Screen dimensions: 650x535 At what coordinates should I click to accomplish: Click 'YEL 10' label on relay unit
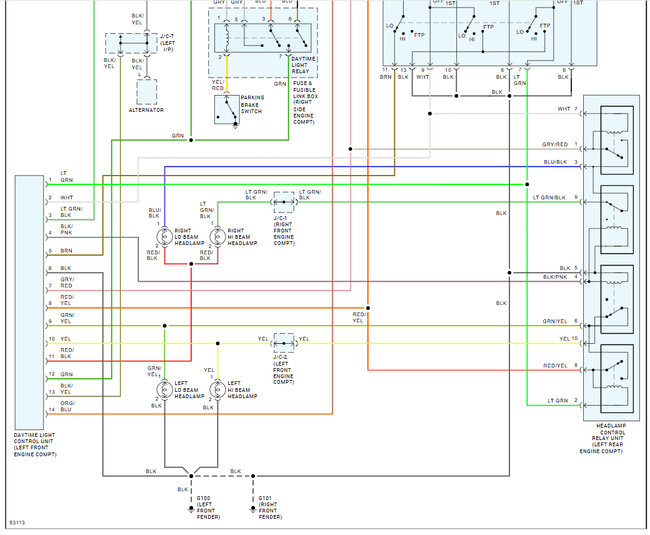tap(568, 339)
